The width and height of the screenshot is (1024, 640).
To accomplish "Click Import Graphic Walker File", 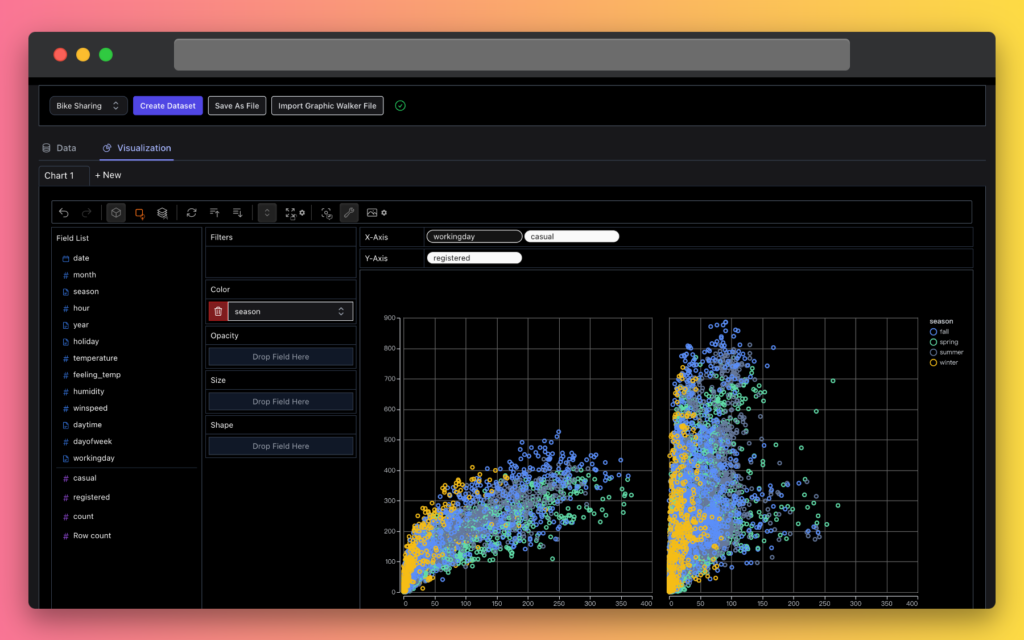I will (327, 106).
